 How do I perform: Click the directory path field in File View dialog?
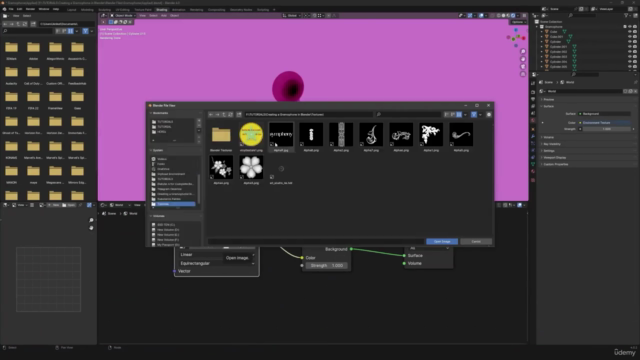click(309, 115)
